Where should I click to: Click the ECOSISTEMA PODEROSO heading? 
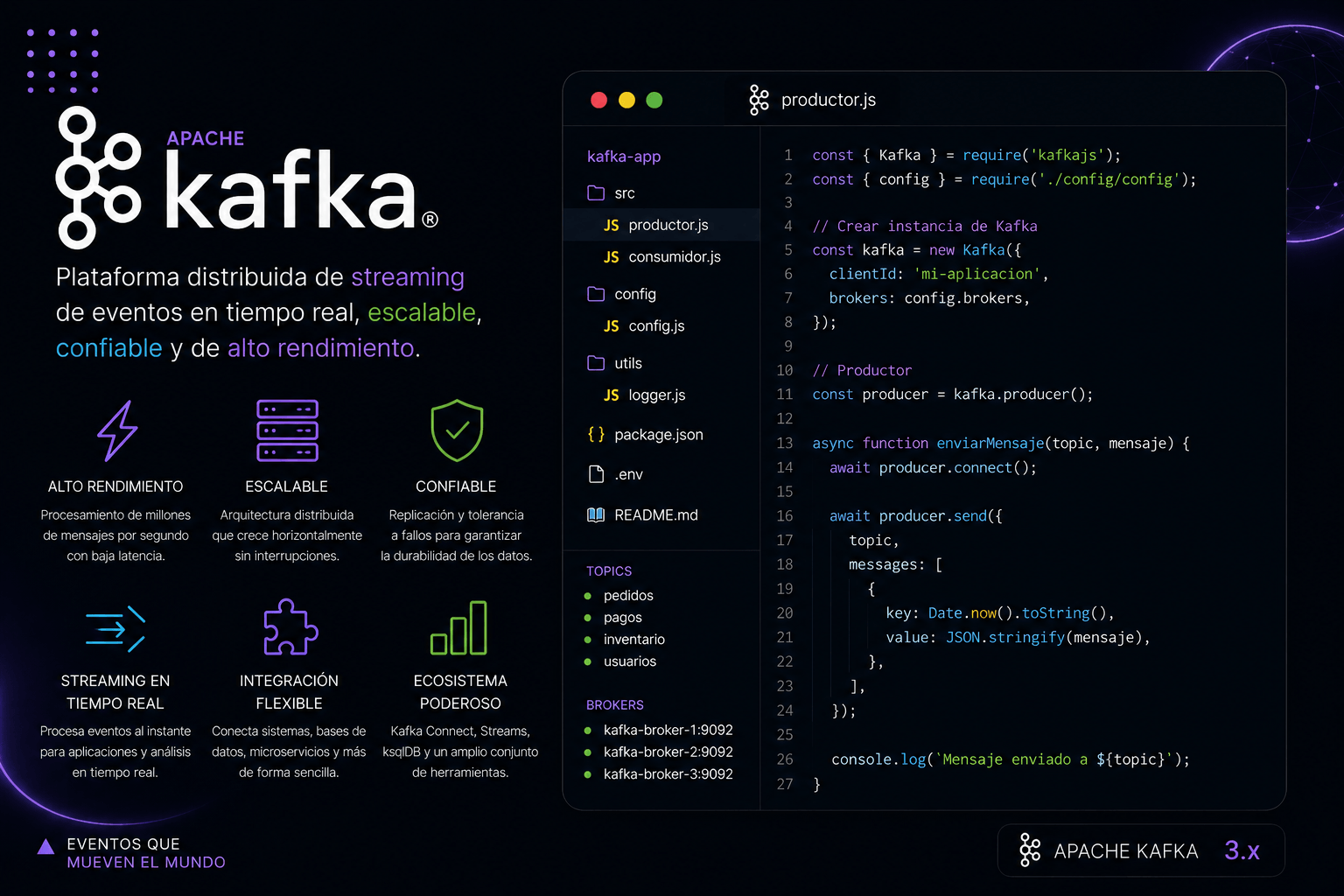460,692
